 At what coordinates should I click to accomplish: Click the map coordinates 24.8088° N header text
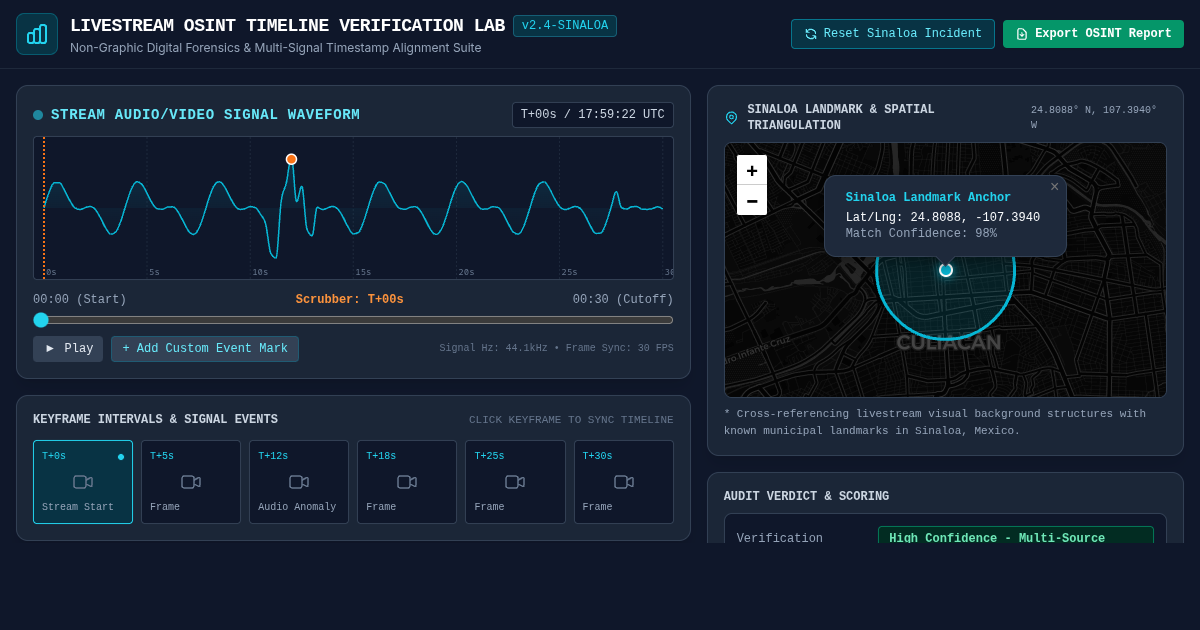click(x=1094, y=117)
